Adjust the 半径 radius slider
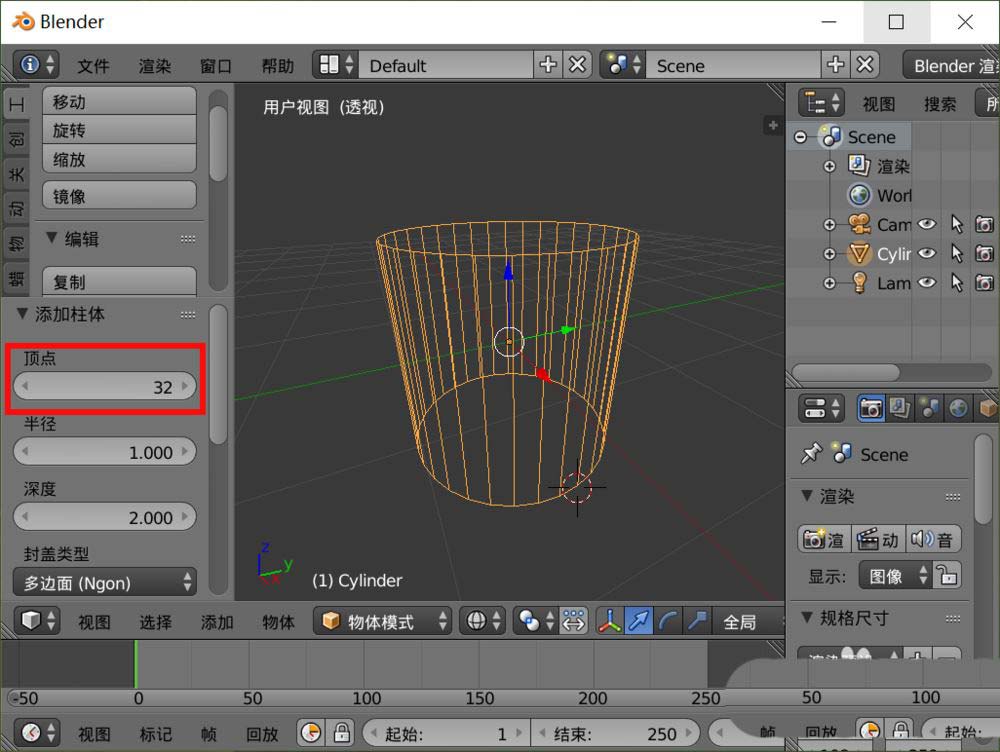This screenshot has width=1000, height=752. click(x=104, y=452)
